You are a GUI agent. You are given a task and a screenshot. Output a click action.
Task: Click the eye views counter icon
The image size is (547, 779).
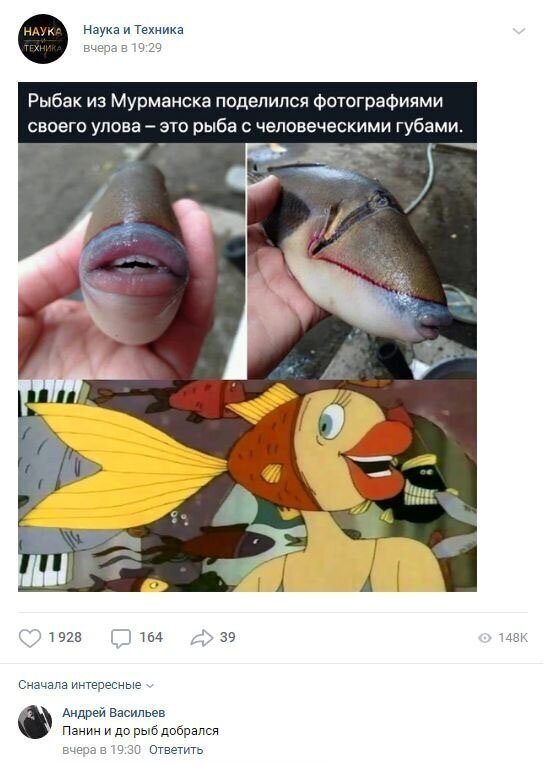click(484, 638)
